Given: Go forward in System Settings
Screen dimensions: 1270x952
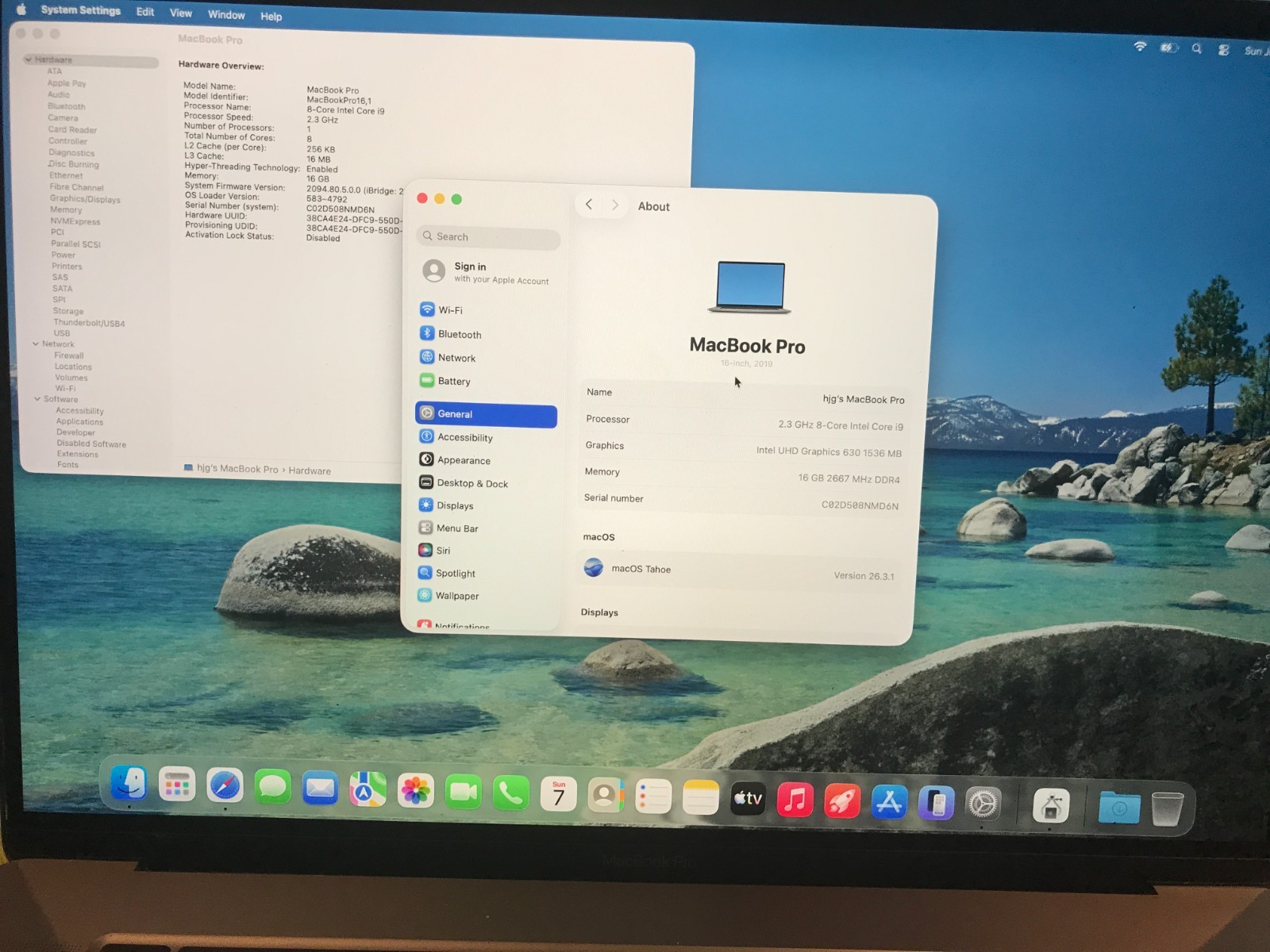Looking at the screenshot, I should pyautogui.click(x=615, y=205).
